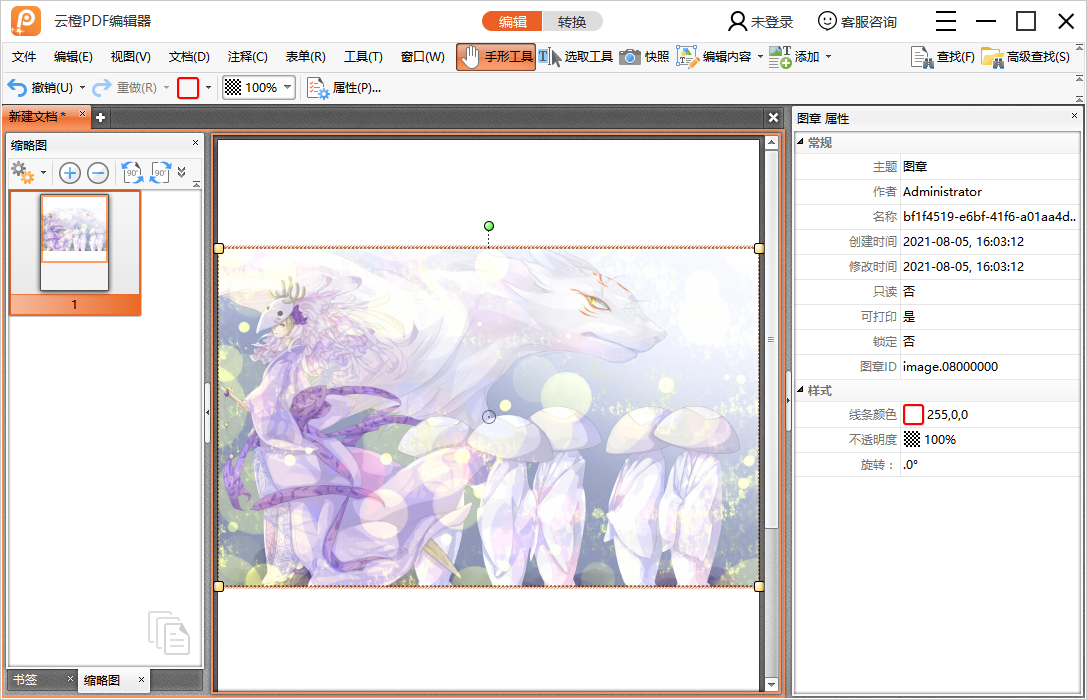
Task: Open the 编辑(E) menu
Action: coord(73,57)
